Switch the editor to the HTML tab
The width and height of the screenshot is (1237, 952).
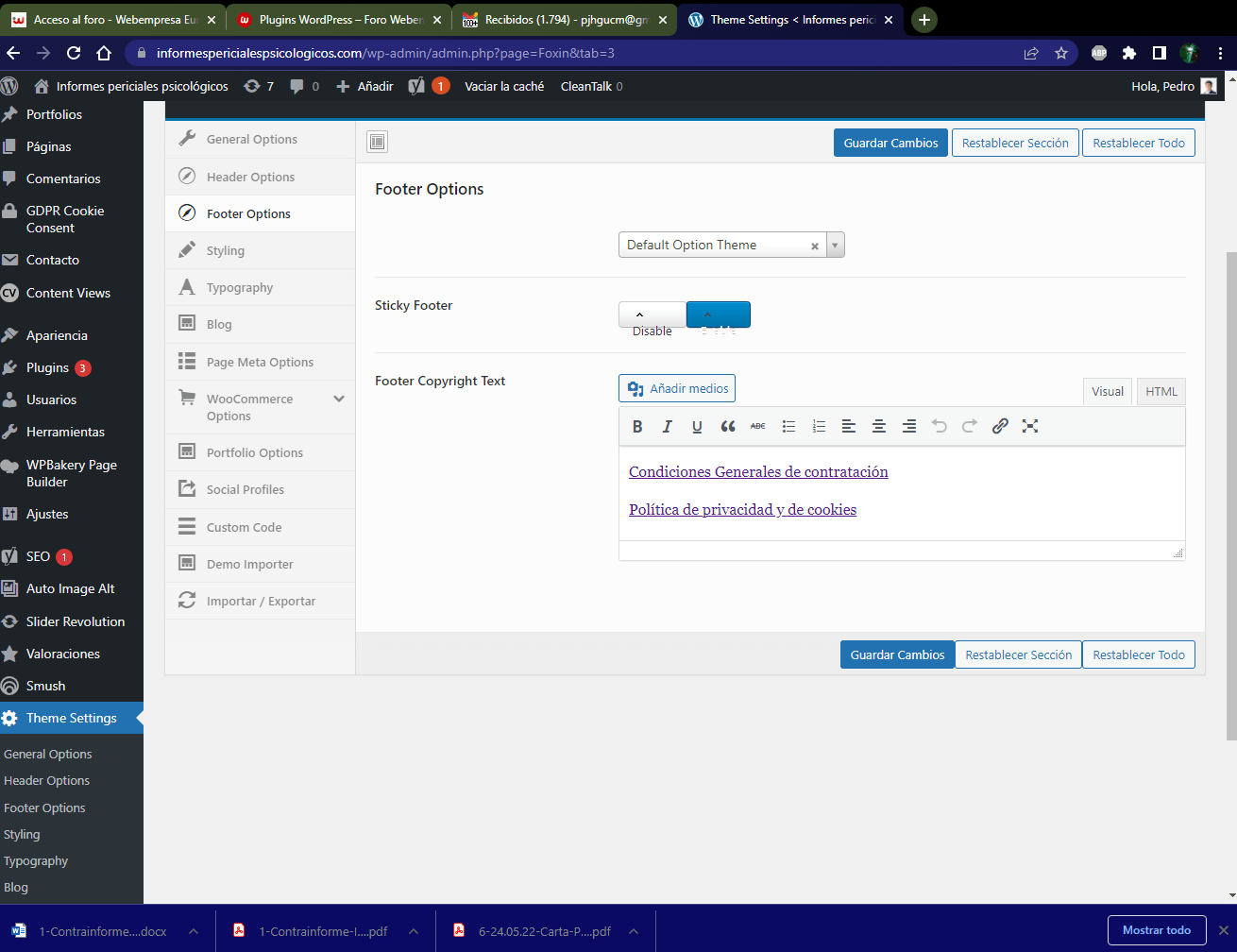tap(1161, 391)
